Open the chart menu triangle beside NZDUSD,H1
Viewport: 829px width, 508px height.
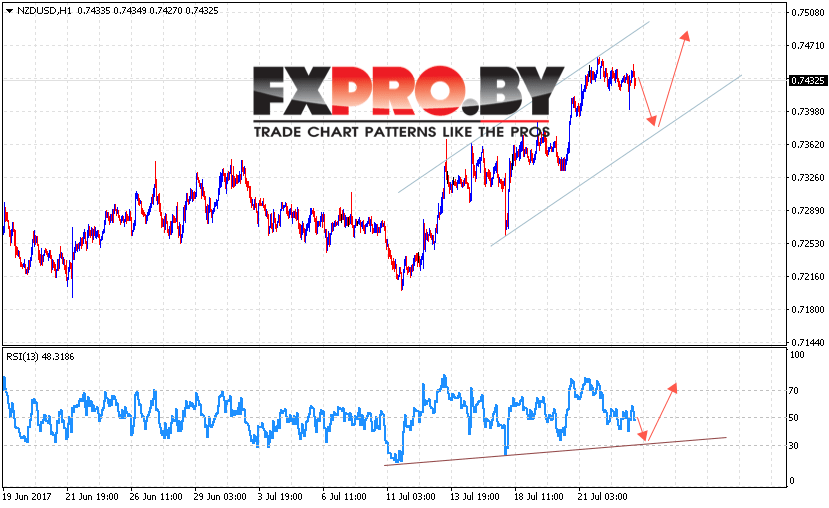tap(9, 11)
